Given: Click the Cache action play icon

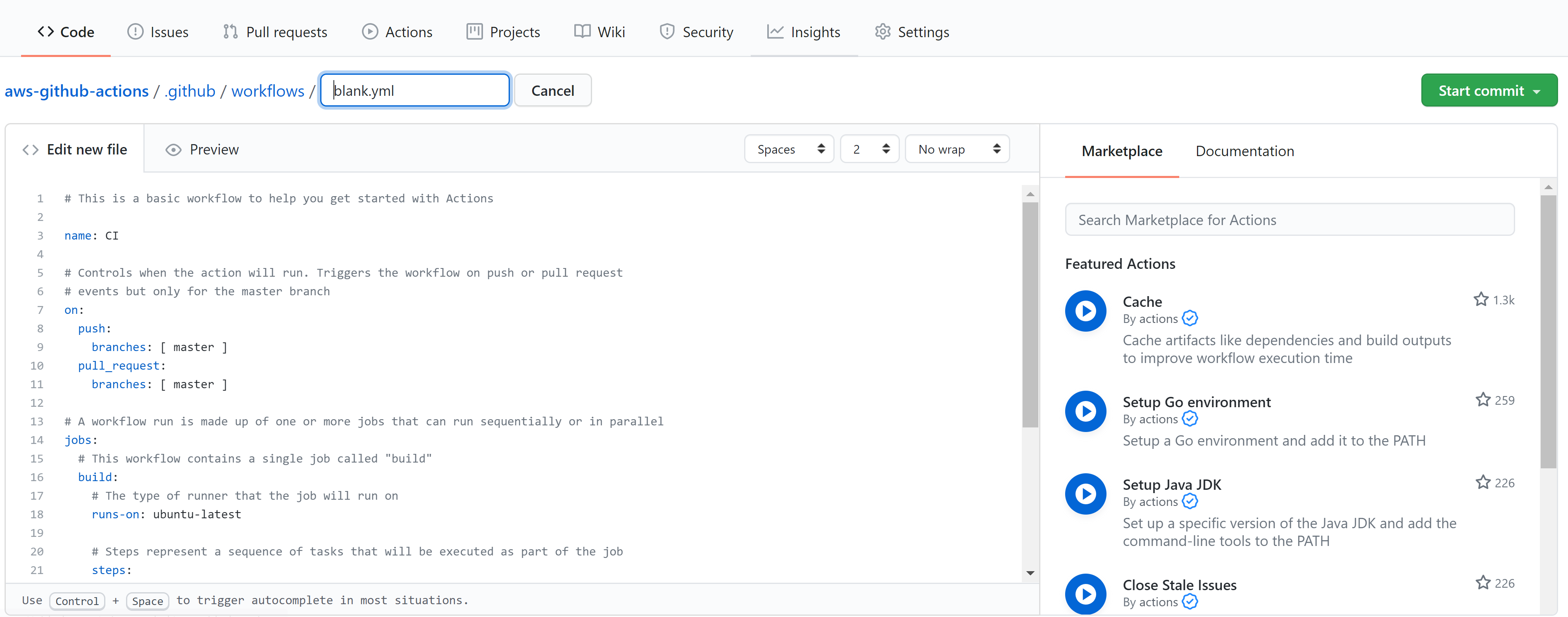Looking at the screenshot, I should click(x=1085, y=311).
